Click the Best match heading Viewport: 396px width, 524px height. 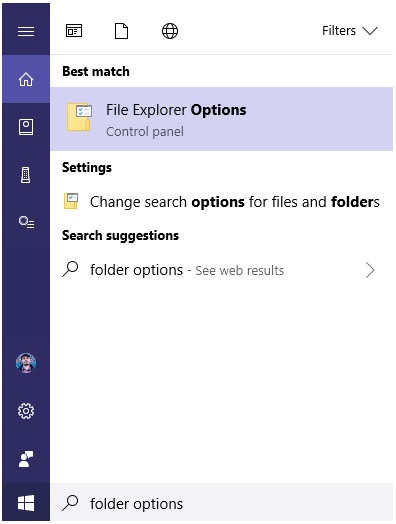(x=96, y=72)
